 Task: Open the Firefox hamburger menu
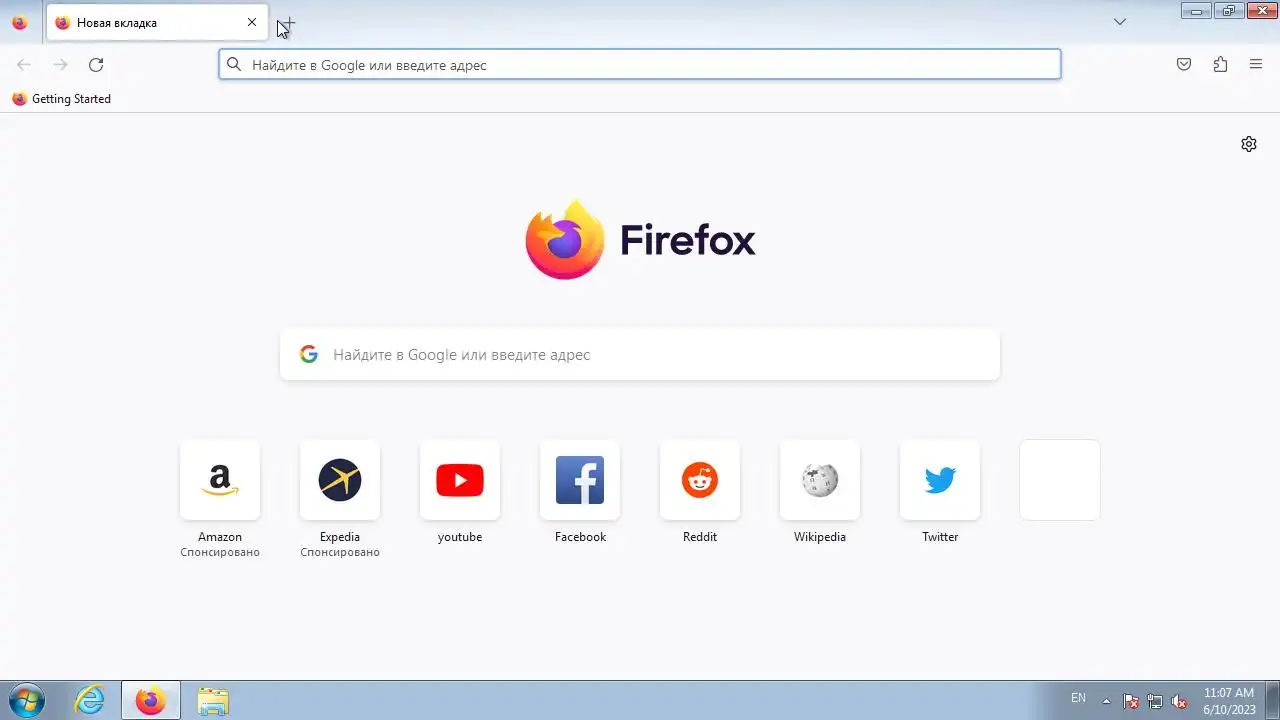pos(1256,65)
